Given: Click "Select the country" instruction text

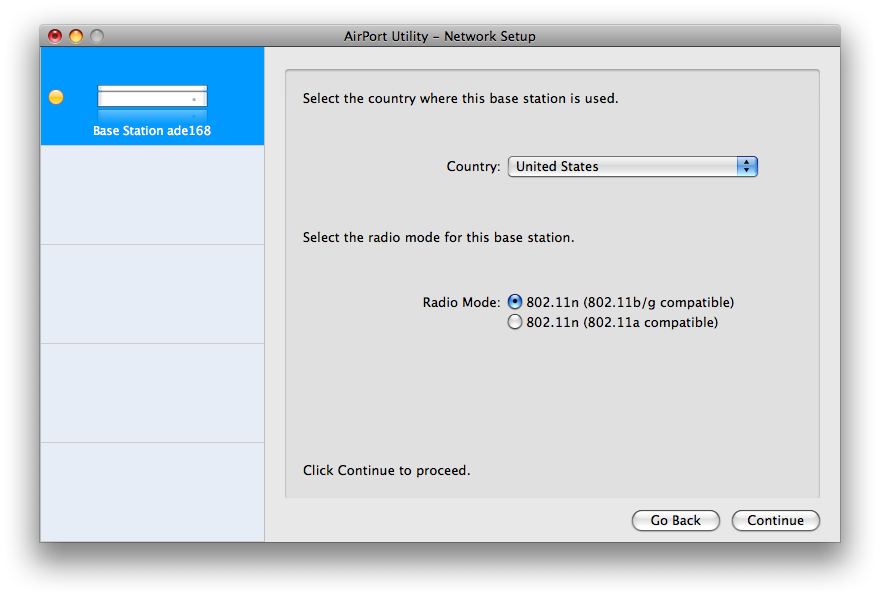Looking at the screenshot, I should (460, 99).
